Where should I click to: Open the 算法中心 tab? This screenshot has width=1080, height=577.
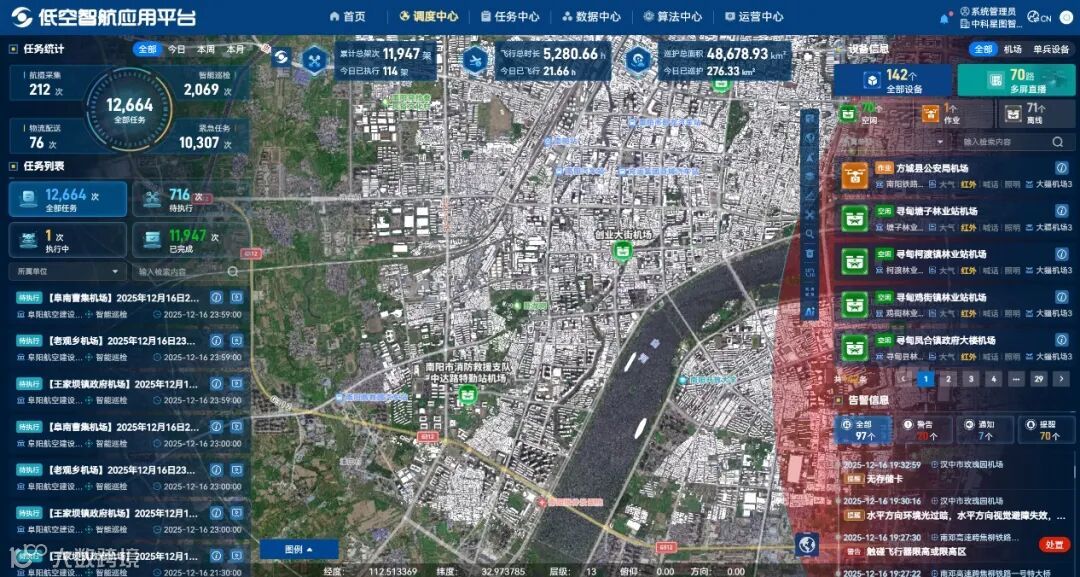click(672, 17)
